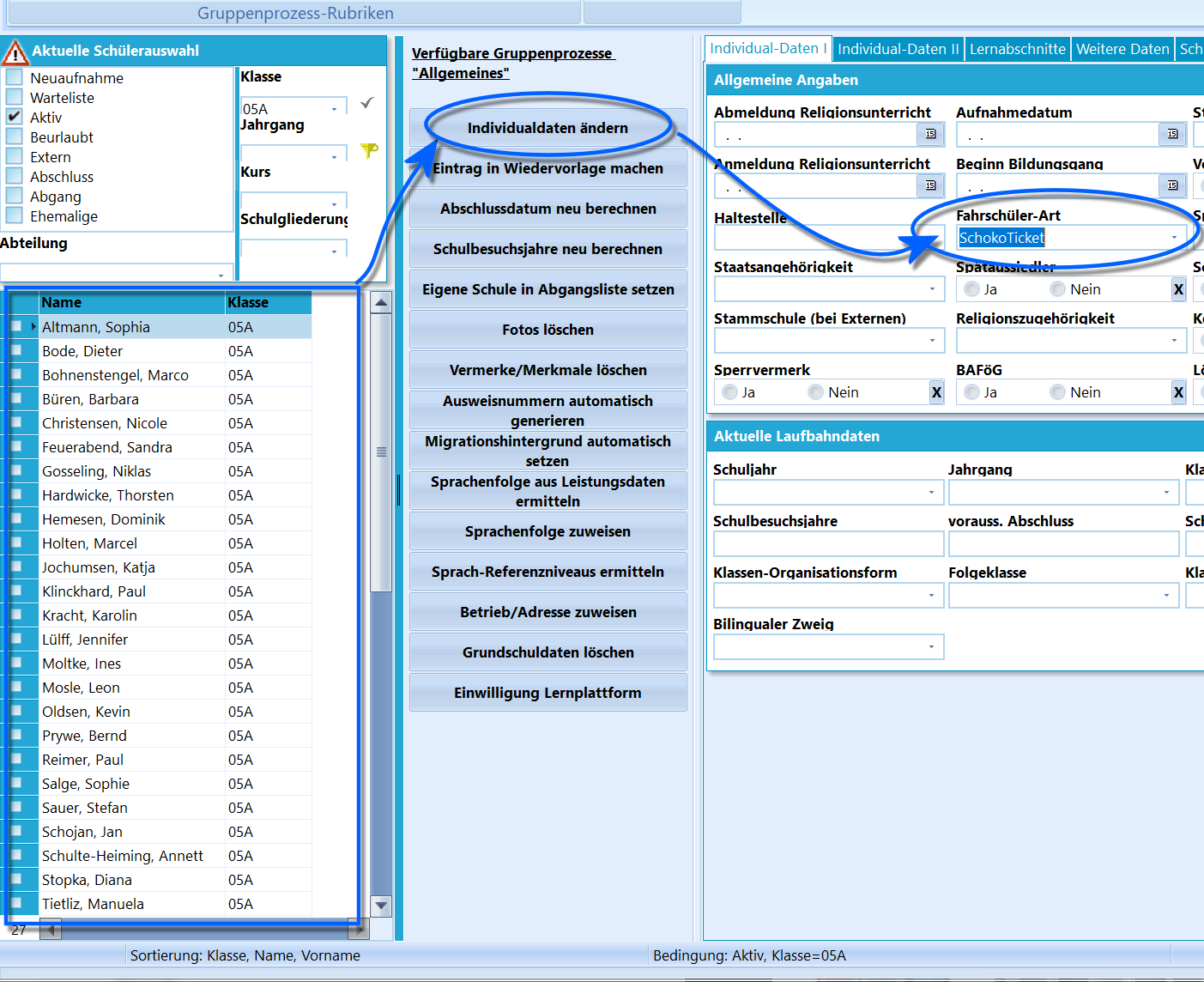Enable the Warteliste status checkbox
1204x982 pixels.
[14, 97]
